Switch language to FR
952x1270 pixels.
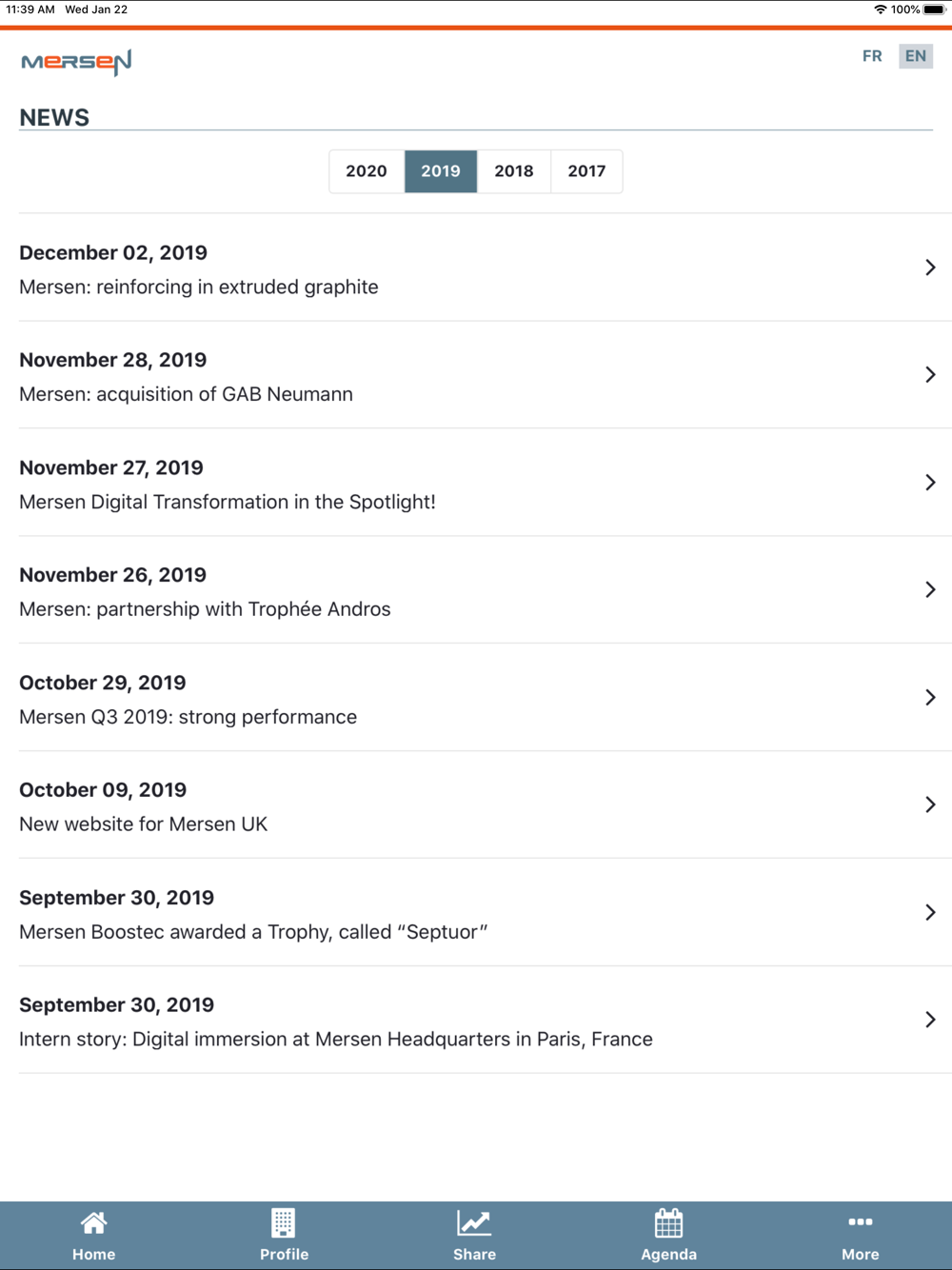[872, 56]
